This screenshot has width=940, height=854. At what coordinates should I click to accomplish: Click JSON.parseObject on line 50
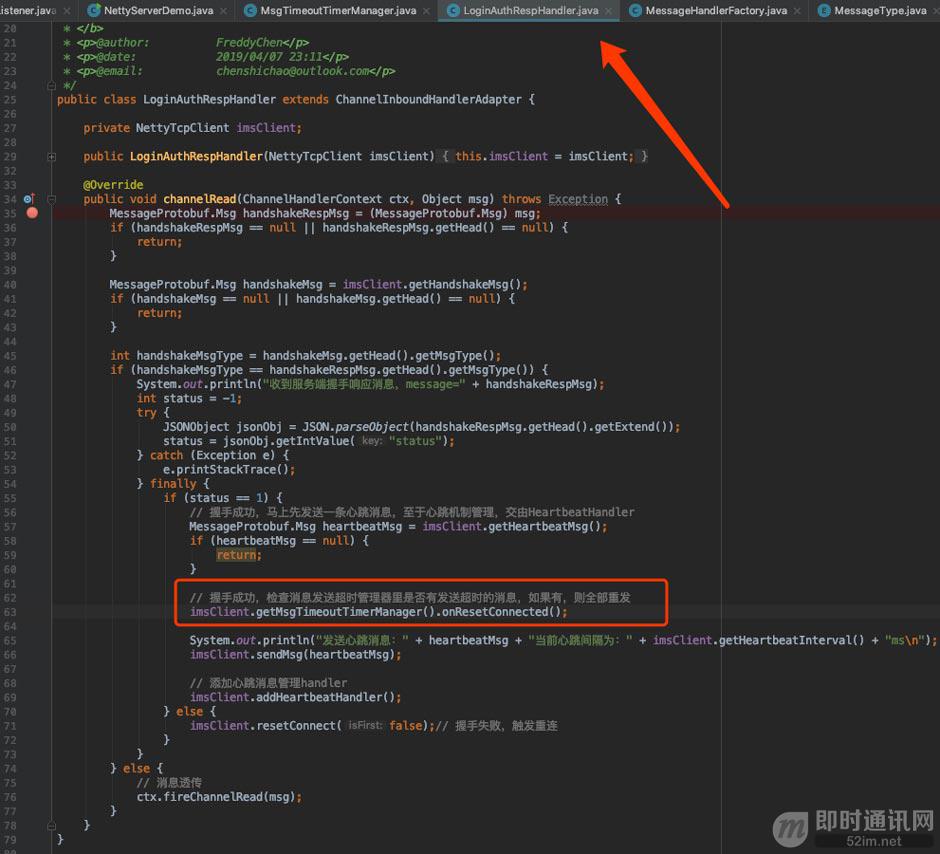pos(355,427)
